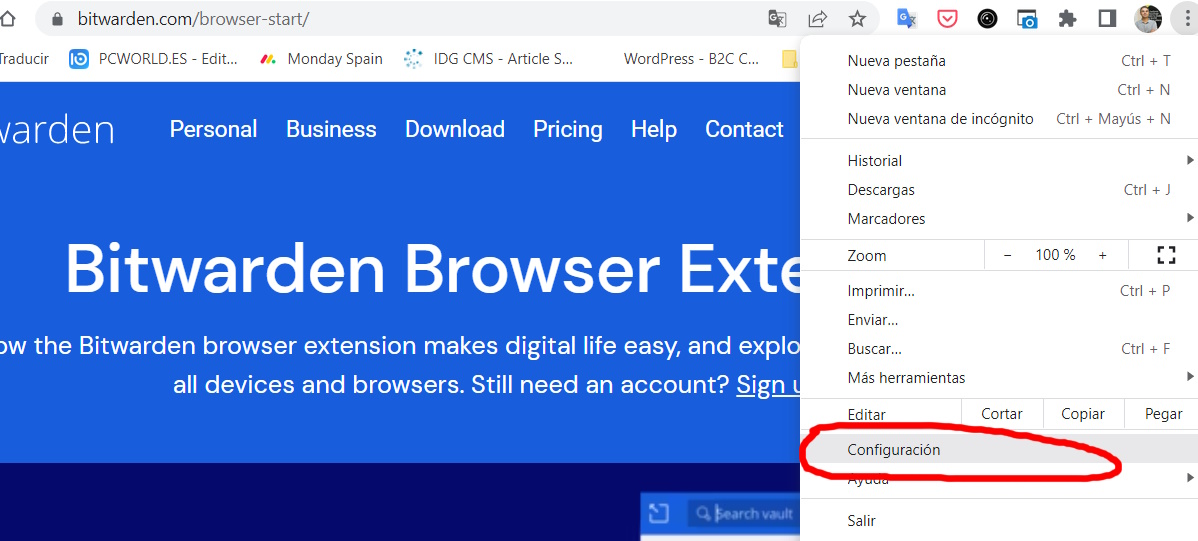This screenshot has height=541, width=1198.
Task: Expand the Historial submenu
Action: (999, 160)
